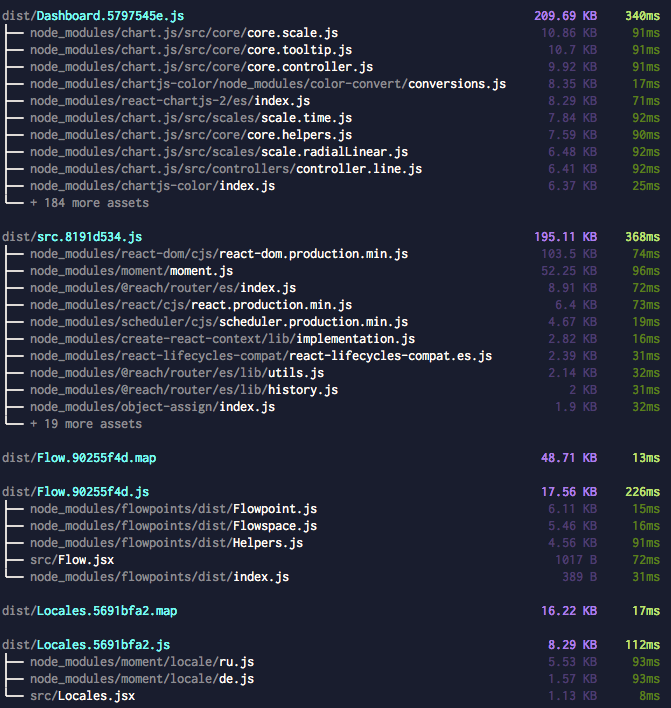The width and height of the screenshot is (671, 708).
Task: Click the 226ms build time value
Action: point(643,492)
